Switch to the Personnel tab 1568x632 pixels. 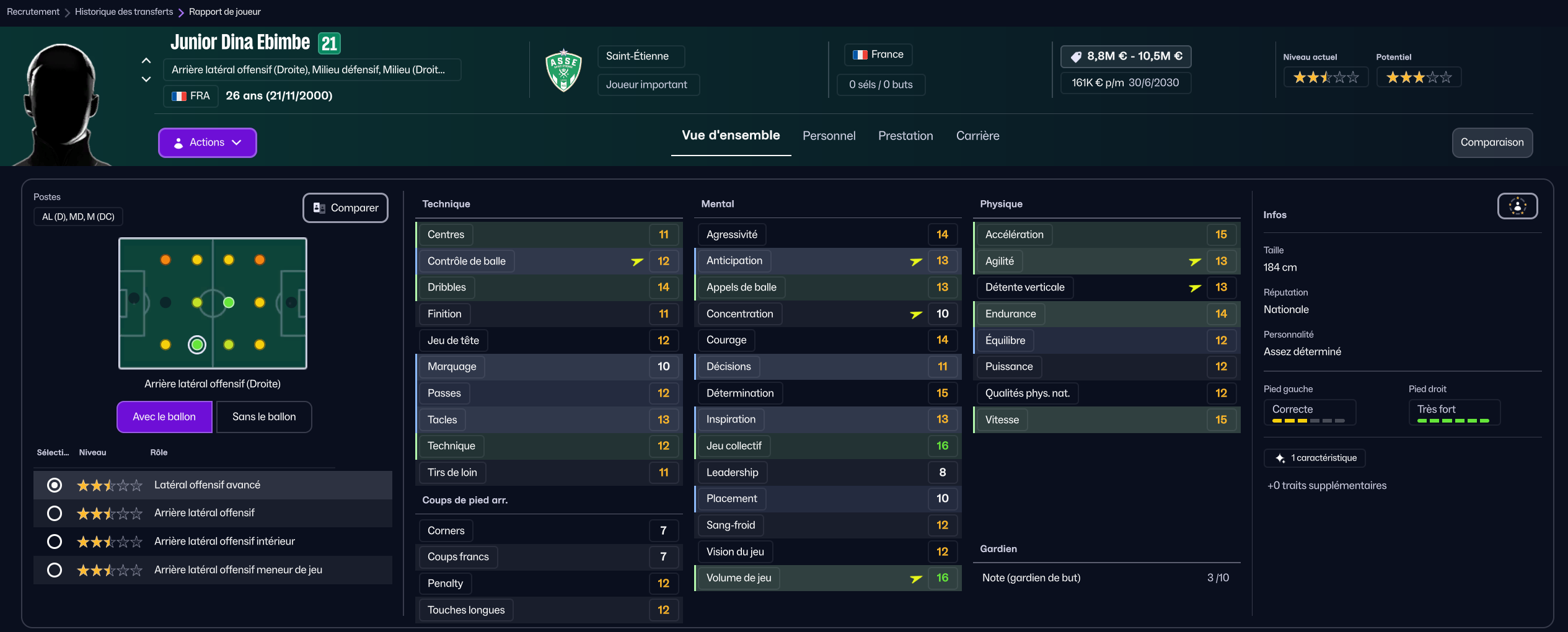829,136
